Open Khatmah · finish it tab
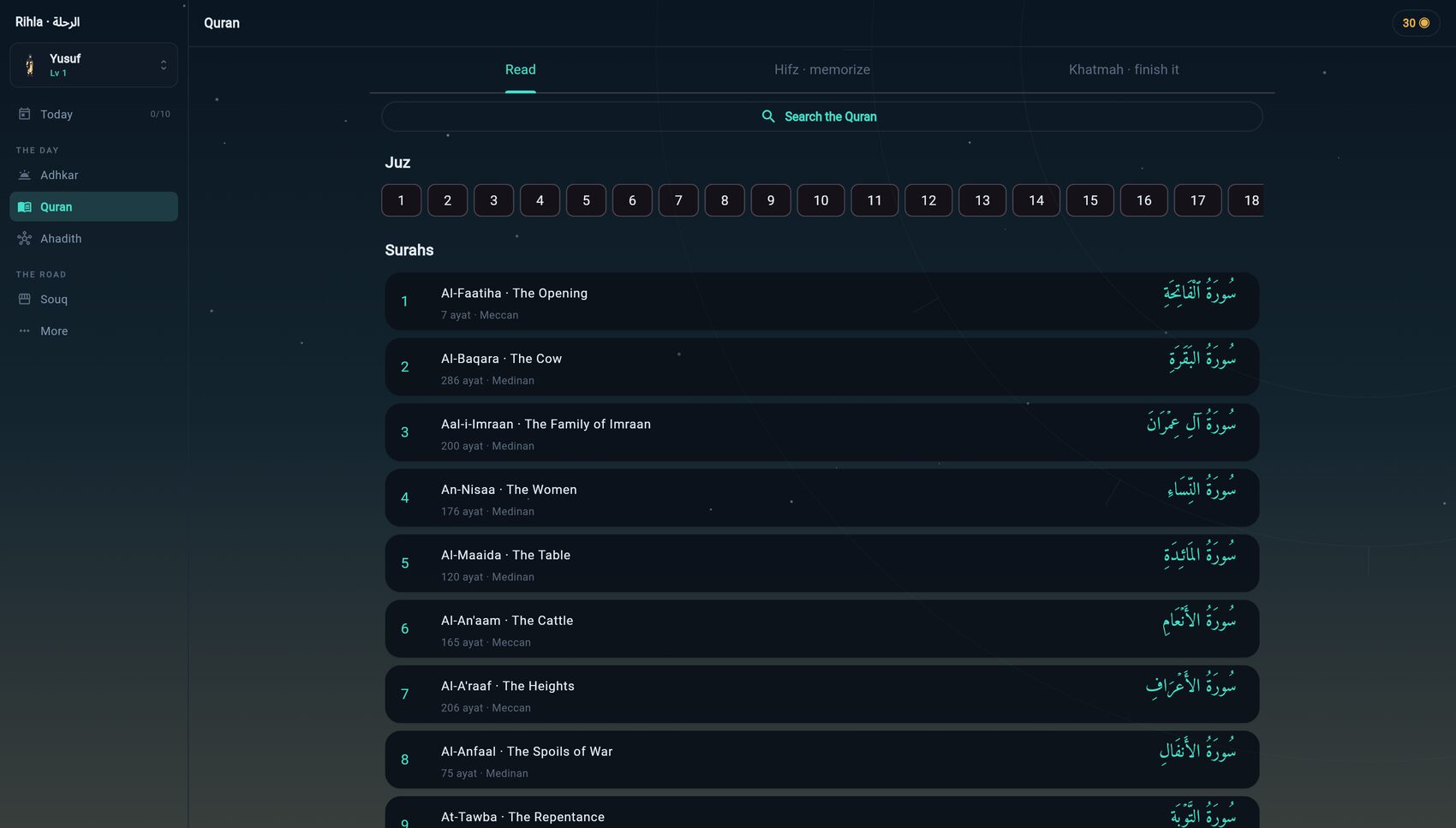Image resolution: width=1456 pixels, height=828 pixels. (1124, 69)
